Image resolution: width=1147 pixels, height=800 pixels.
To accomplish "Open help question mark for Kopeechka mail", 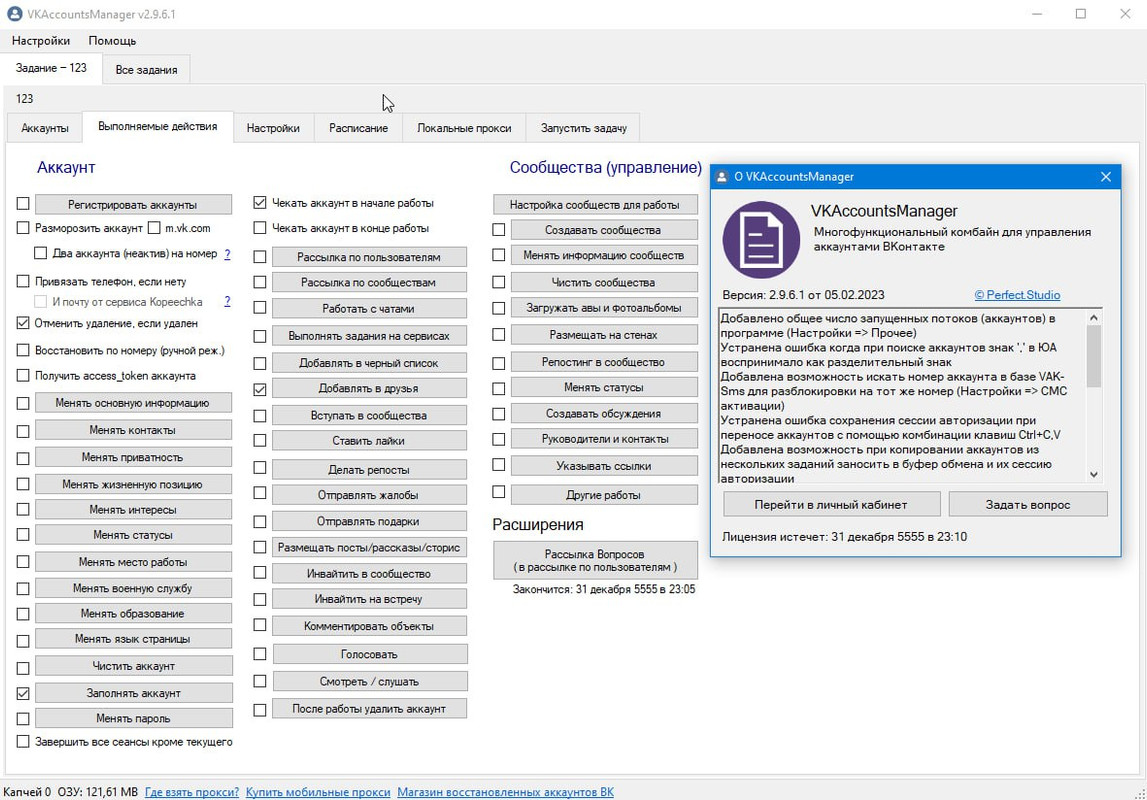I will (x=227, y=302).
